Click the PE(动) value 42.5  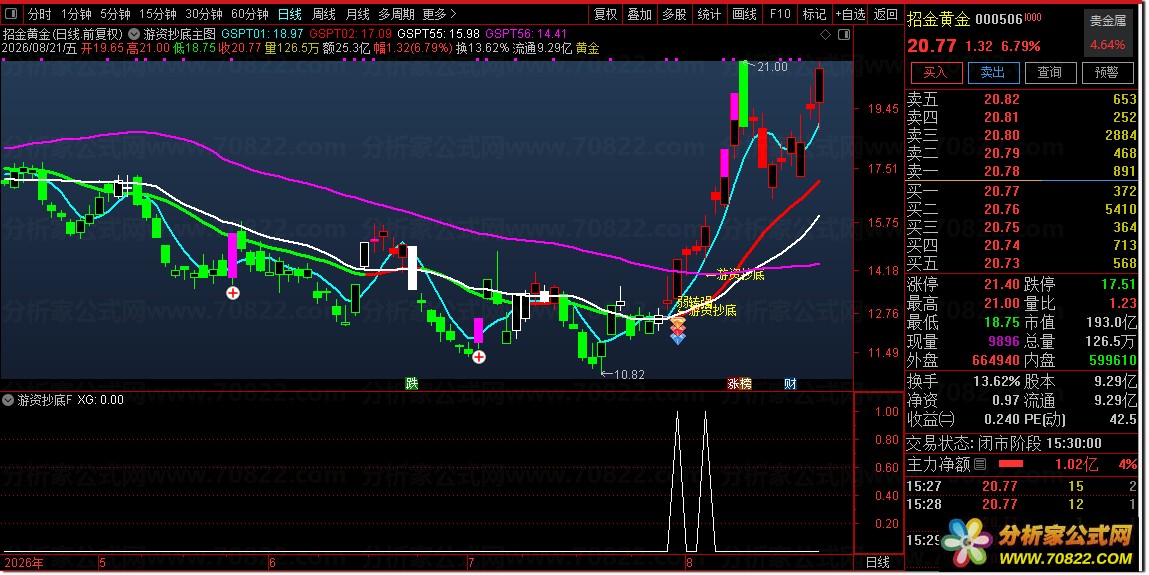tap(1123, 420)
